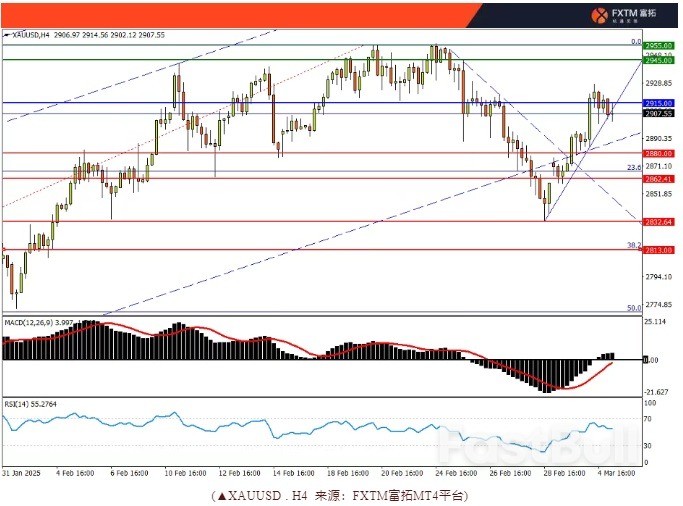Select the red 2862.41 level label
Viewport: 683px width, 506px height.
point(656,178)
